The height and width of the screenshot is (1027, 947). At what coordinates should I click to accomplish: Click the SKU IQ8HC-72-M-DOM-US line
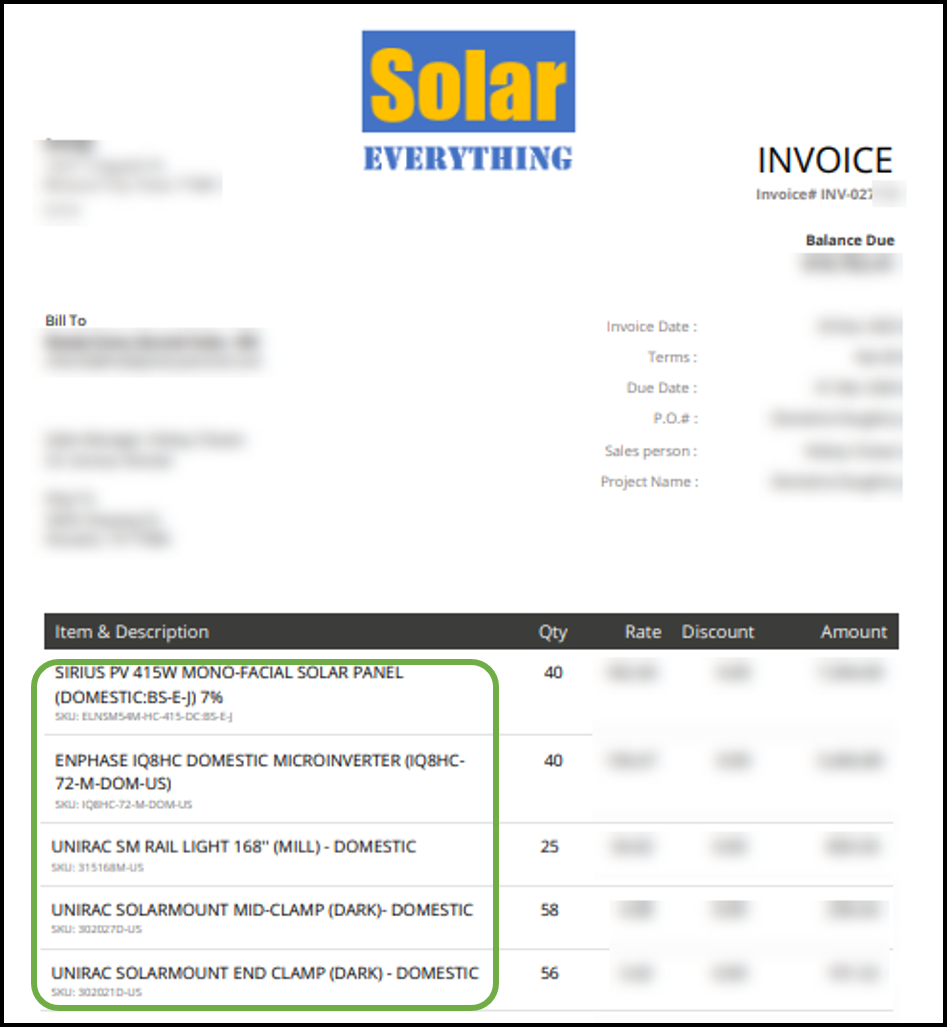[123, 804]
